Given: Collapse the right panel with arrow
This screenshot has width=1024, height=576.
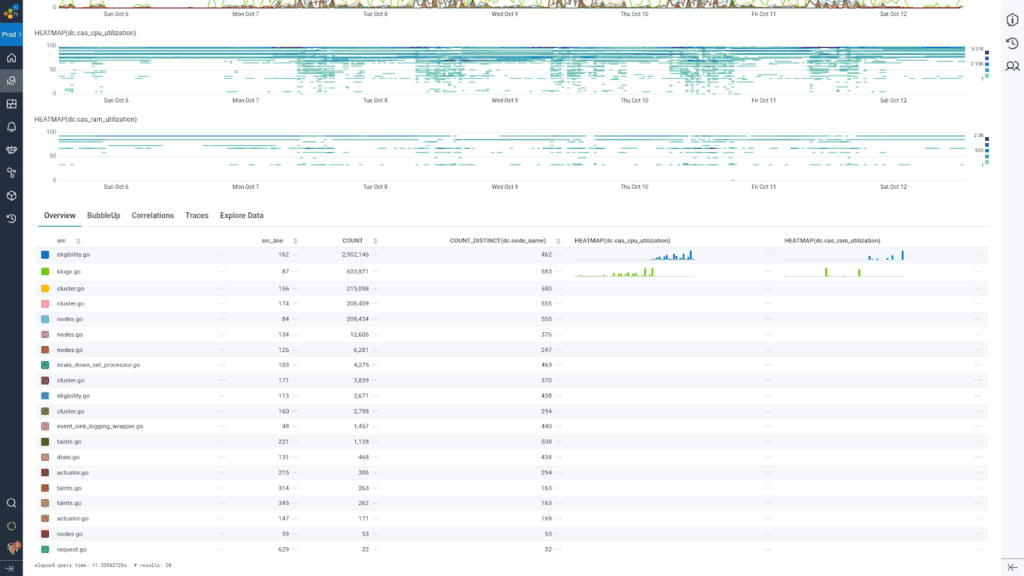Looking at the screenshot, I should click(1012, 567).
